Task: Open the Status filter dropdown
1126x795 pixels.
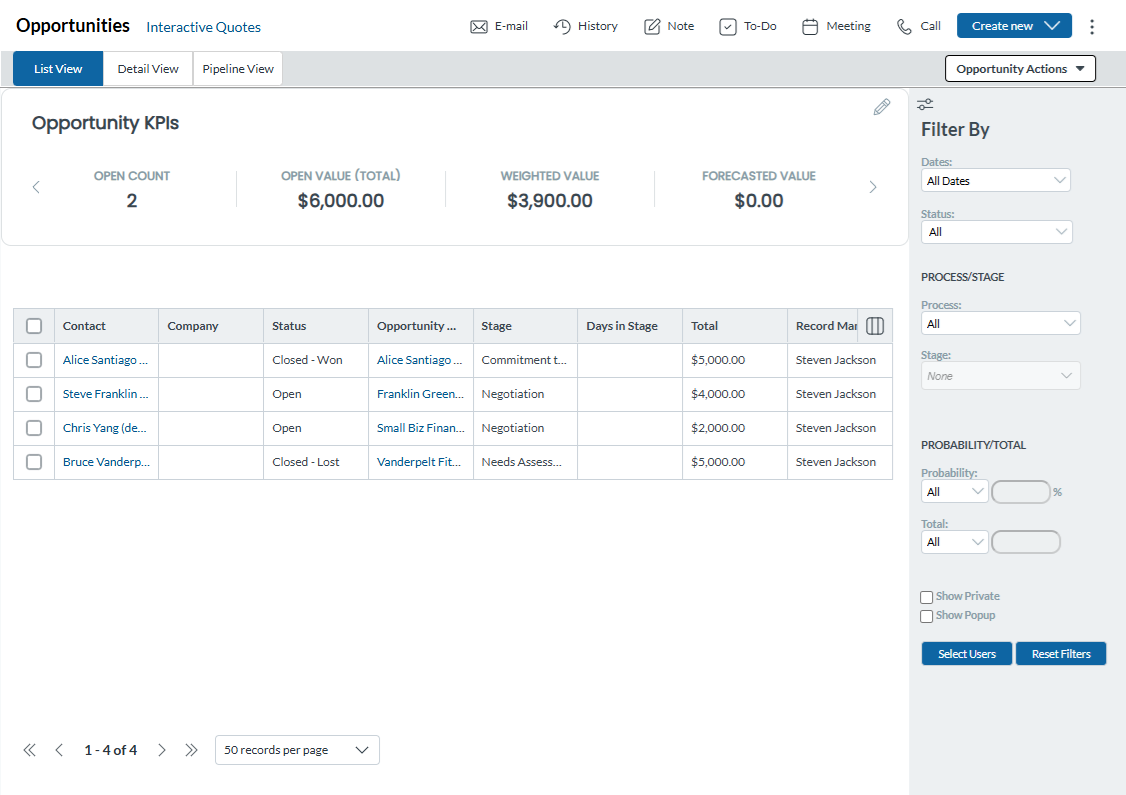Action: [x=996, y=232]
